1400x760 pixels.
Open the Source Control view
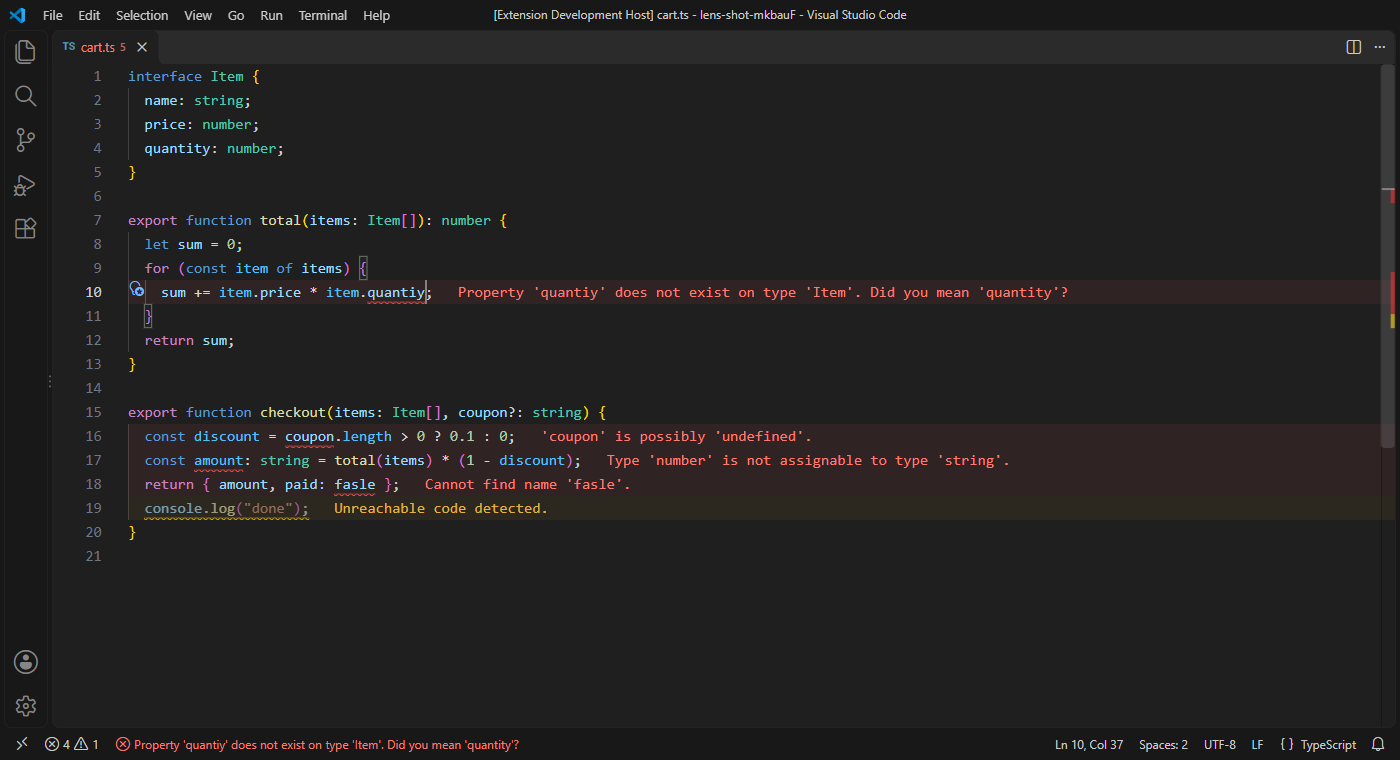pos(26,140)
